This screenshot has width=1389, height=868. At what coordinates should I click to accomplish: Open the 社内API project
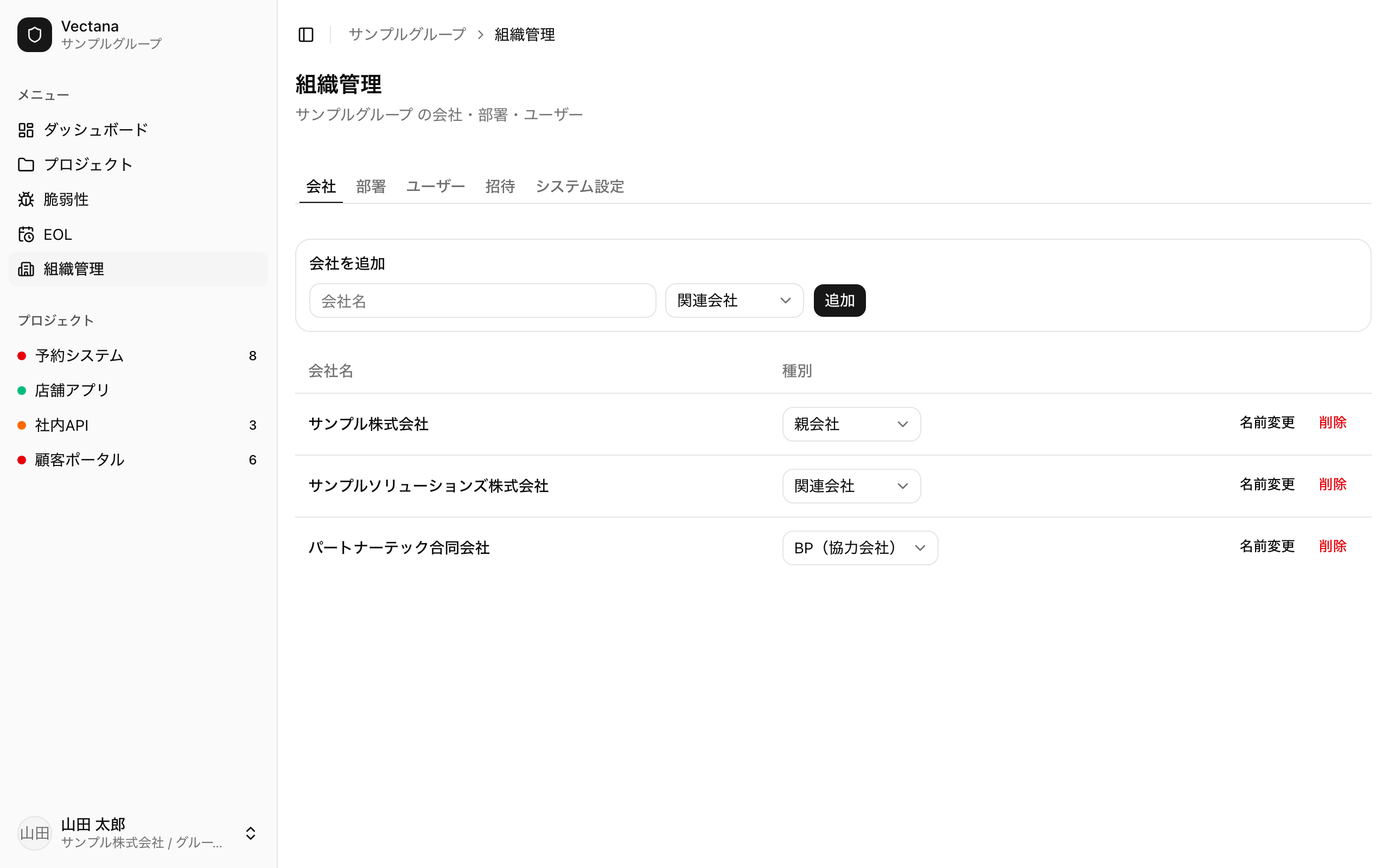138,425
